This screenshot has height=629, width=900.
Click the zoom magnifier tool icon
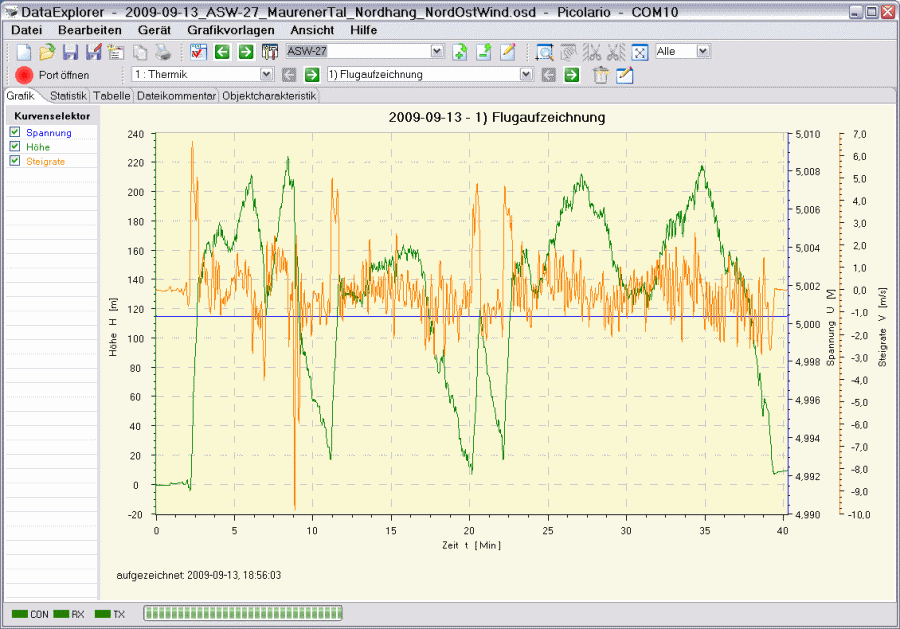[x=544, y=52]
